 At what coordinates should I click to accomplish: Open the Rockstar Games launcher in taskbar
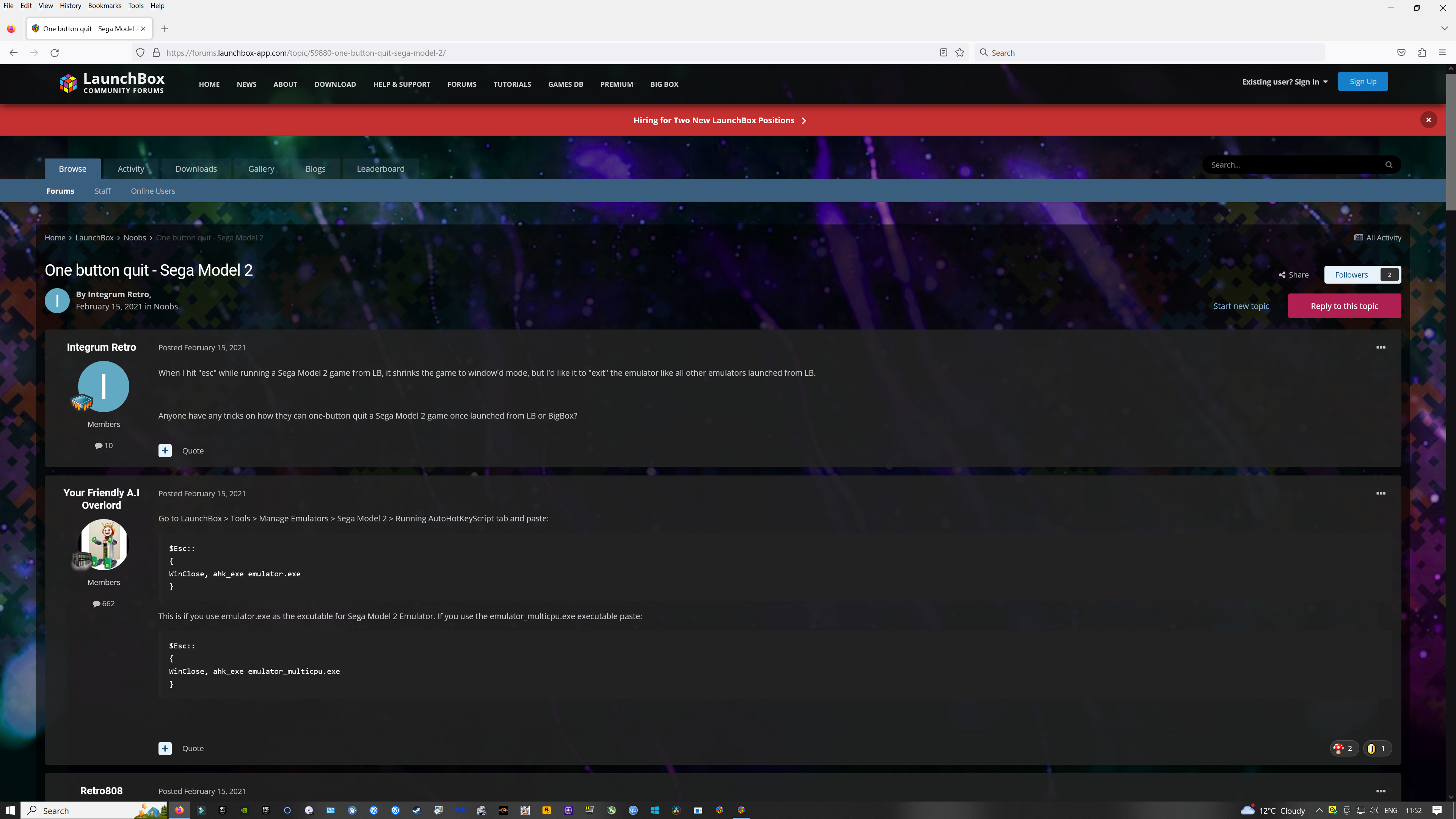pyautogui.click(x=546, y=811)
